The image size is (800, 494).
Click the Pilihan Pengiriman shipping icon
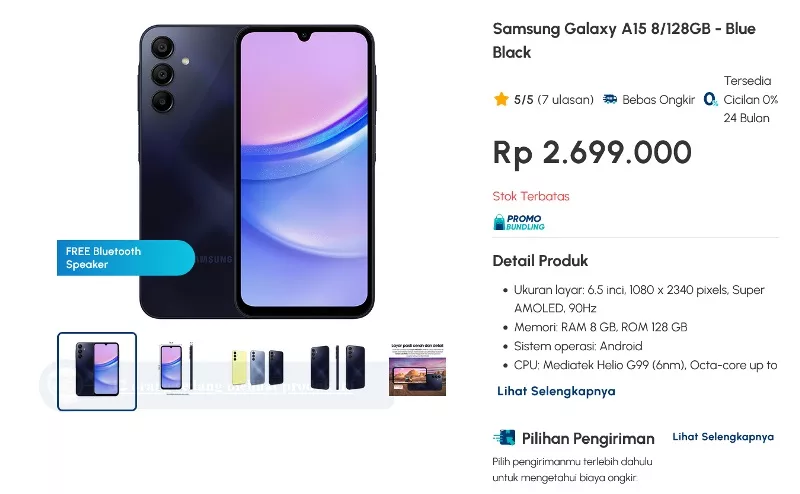pos(505,437)
